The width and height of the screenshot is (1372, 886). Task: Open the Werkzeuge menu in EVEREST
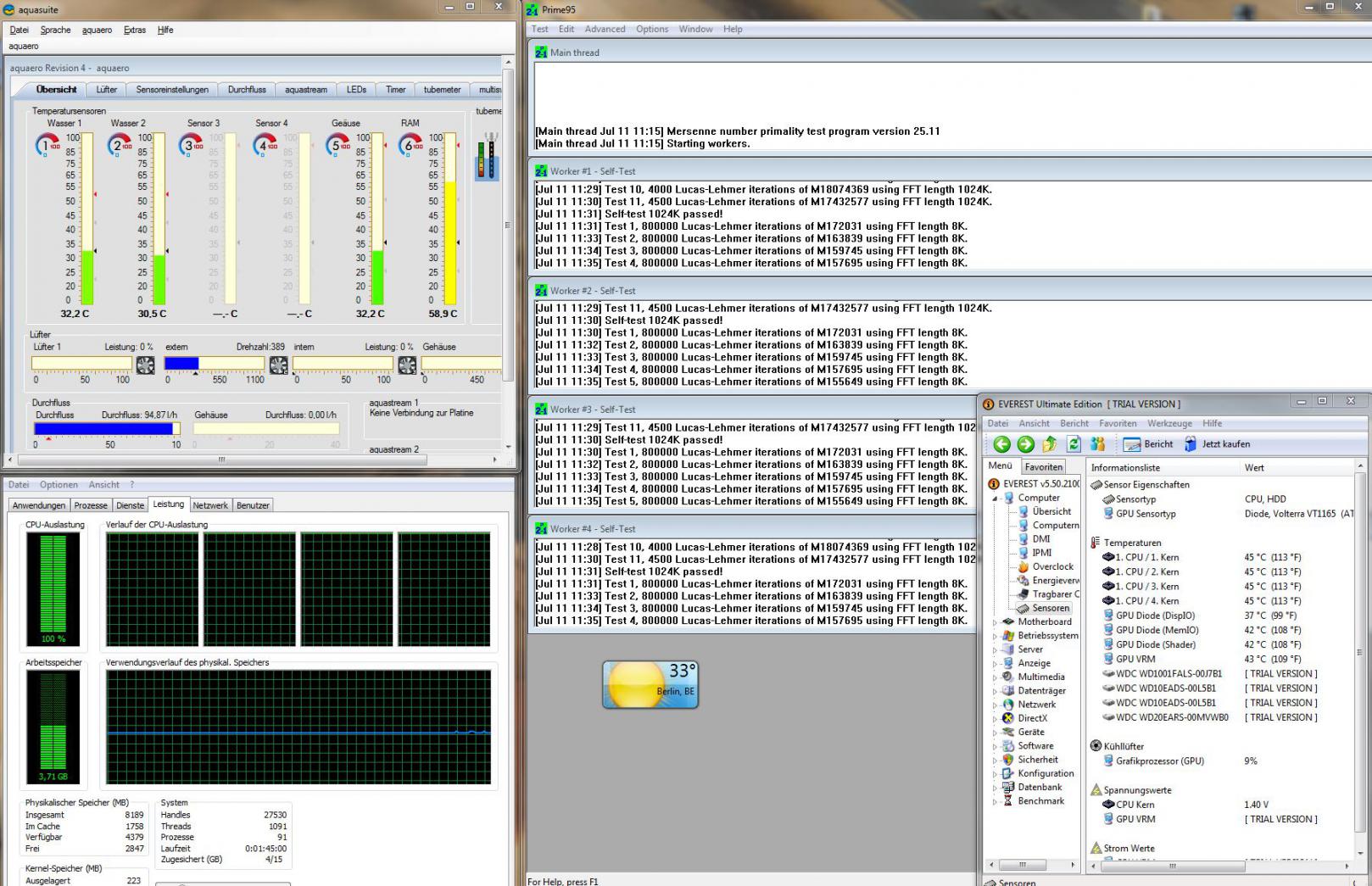pos(1169,423)
